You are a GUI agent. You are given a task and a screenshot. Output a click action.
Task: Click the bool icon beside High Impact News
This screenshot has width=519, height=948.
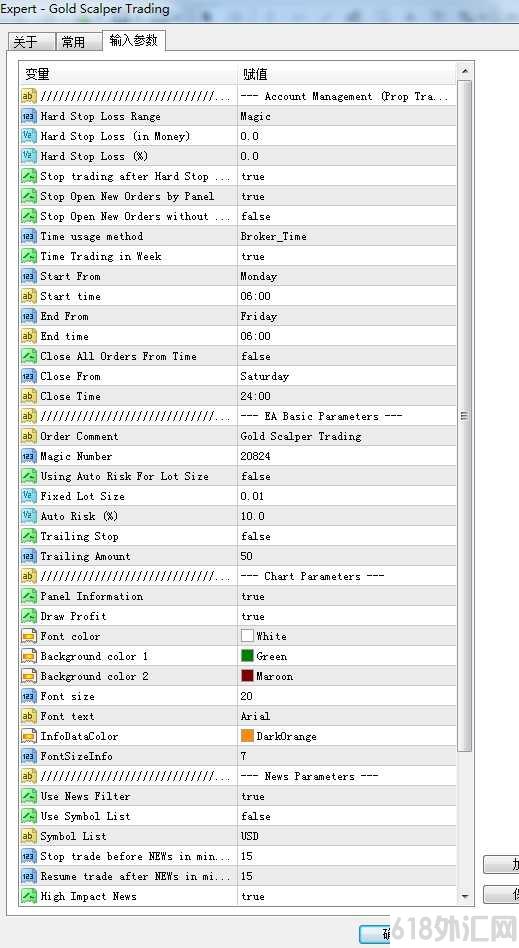tap(28, 896)
